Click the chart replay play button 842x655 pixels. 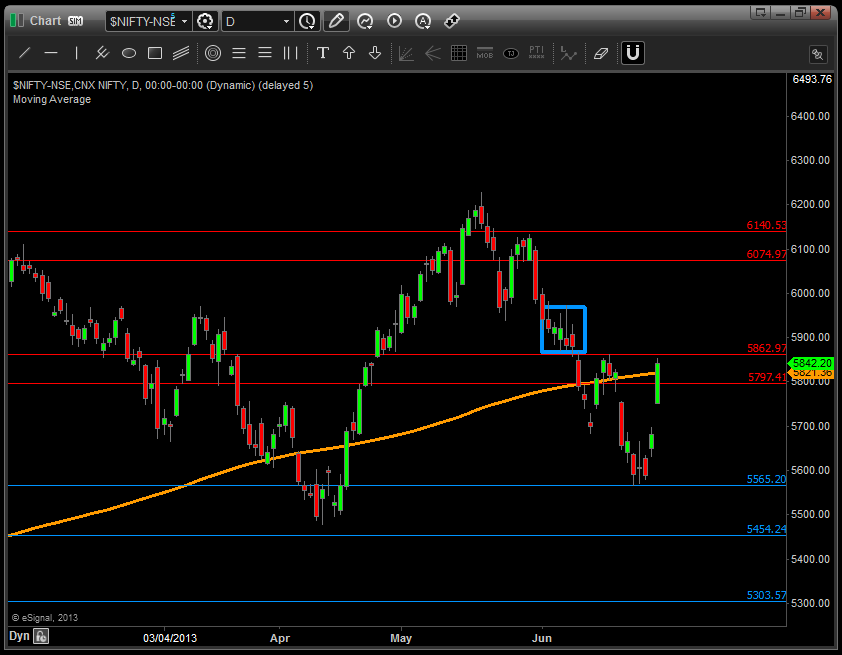coord(394,20)
